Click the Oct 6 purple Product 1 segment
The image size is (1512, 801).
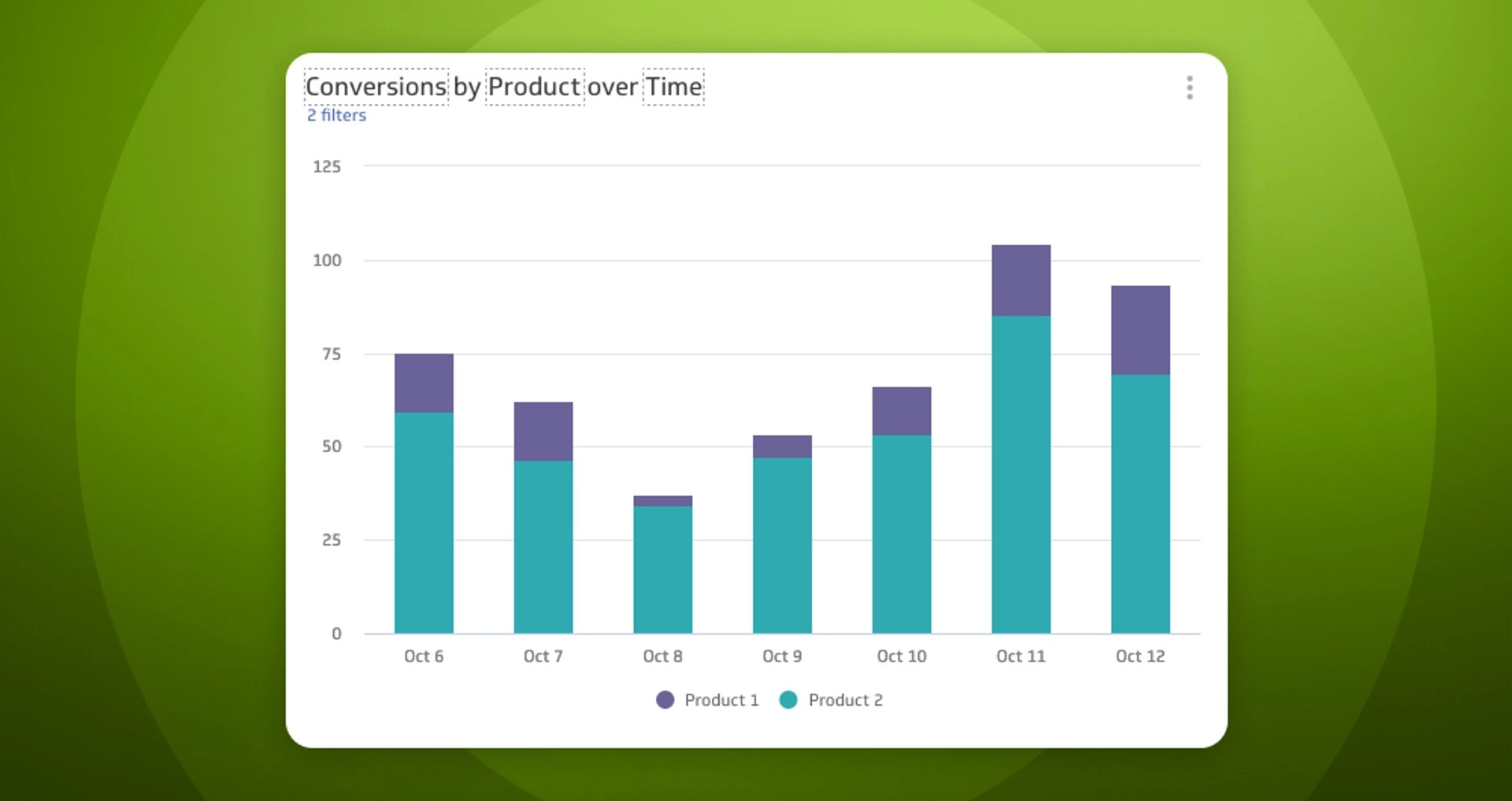[x=424, y=384]
